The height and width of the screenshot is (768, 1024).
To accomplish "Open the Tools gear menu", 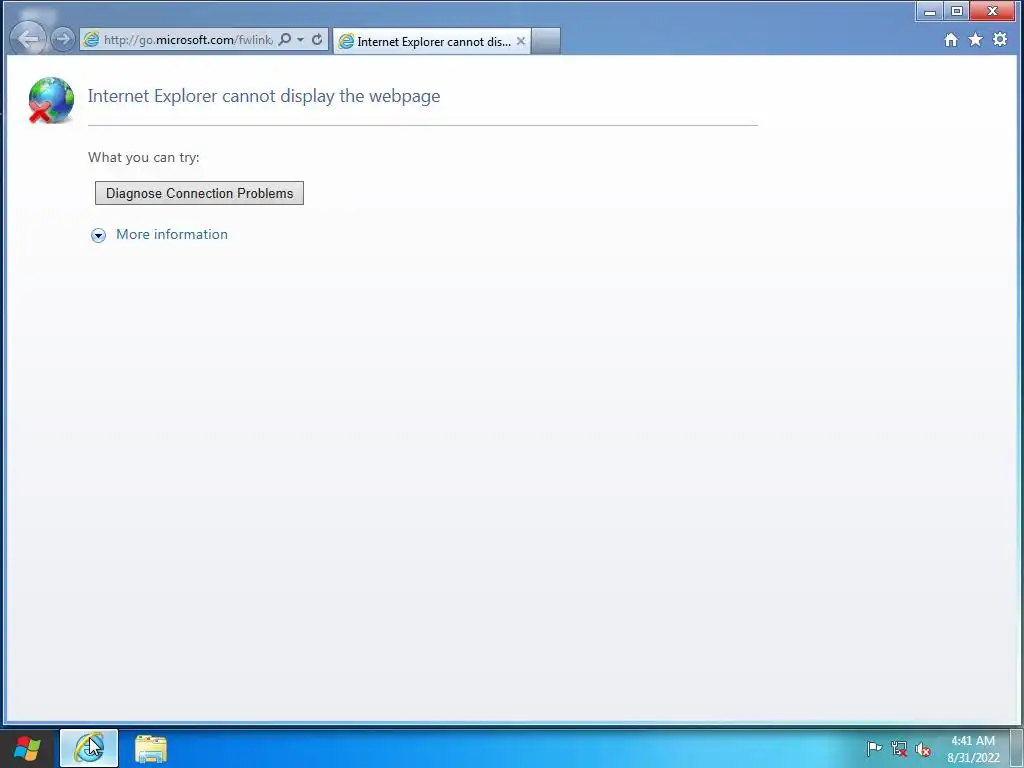I will [x=1000, y=39].
